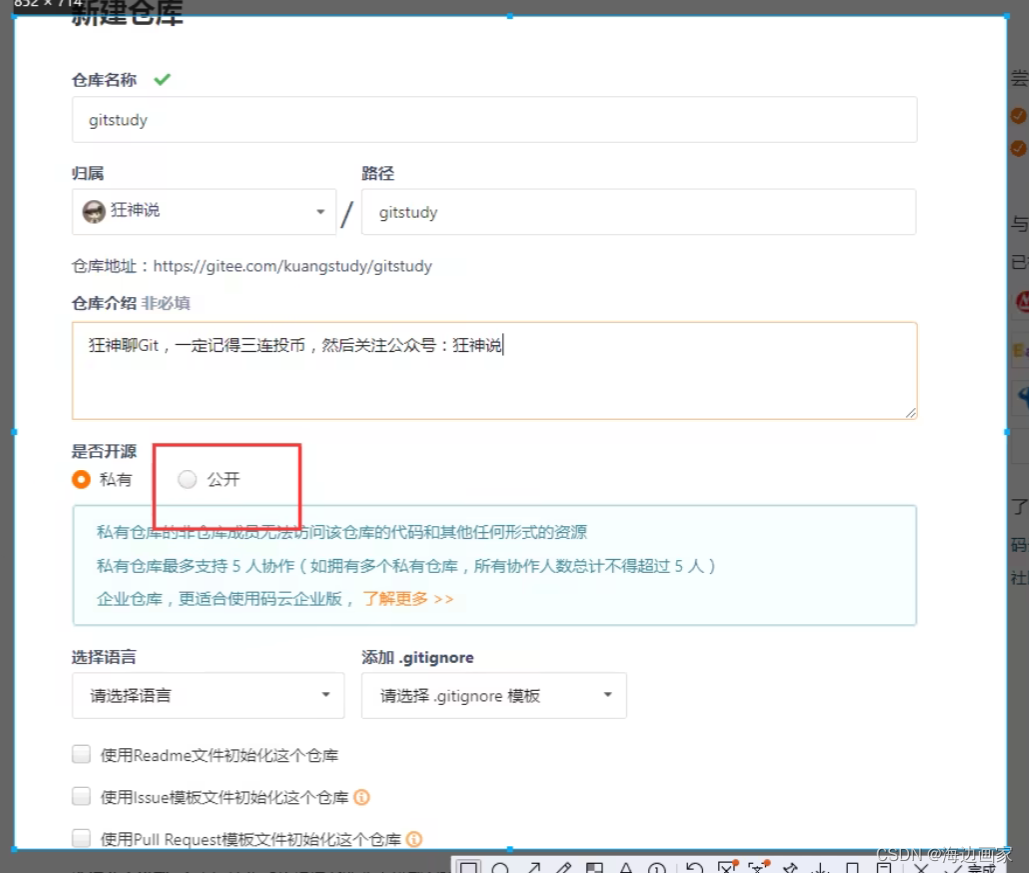Click the X cancel icon in screenshot toolbar
Screen dimensions: 1029x873
921,868
